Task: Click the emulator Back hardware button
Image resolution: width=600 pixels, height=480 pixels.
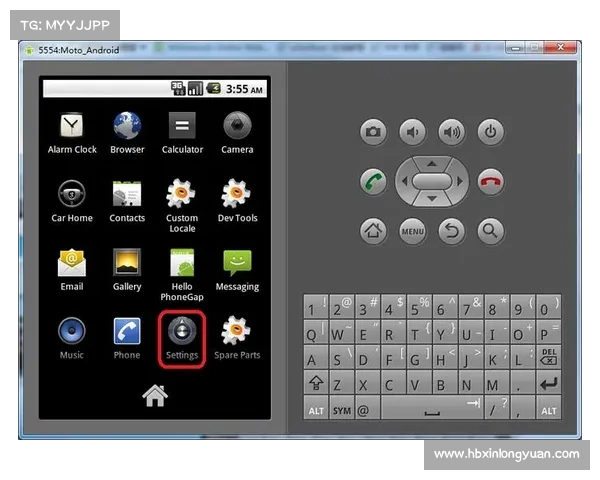Action: [452, 231]
